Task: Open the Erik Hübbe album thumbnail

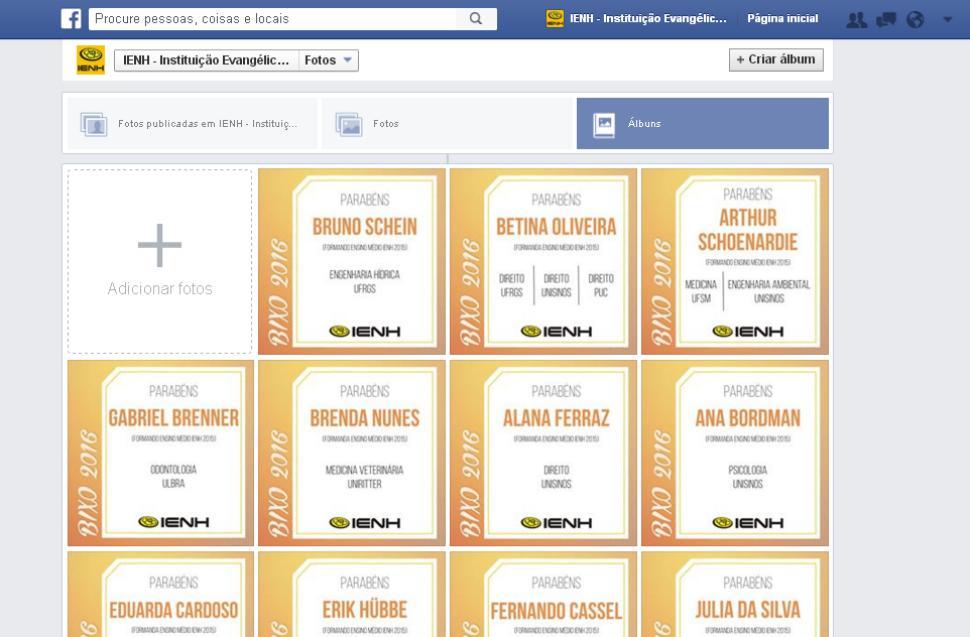Action: point(351,594)
